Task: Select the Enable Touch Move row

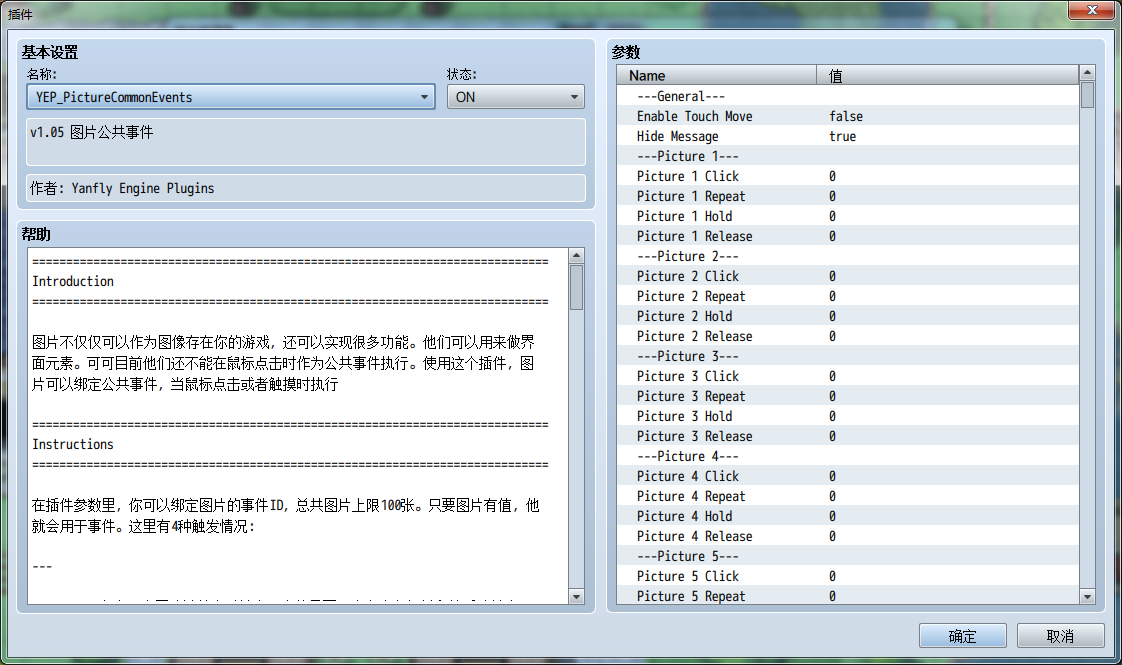Action: (848, 116)
